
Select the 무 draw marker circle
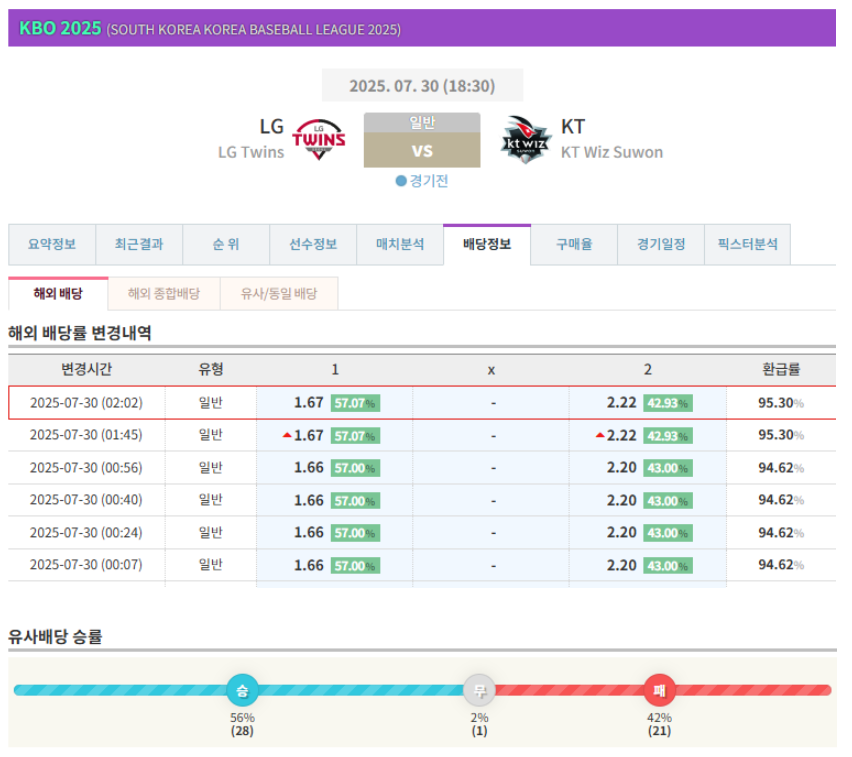(x=479, y=690)
